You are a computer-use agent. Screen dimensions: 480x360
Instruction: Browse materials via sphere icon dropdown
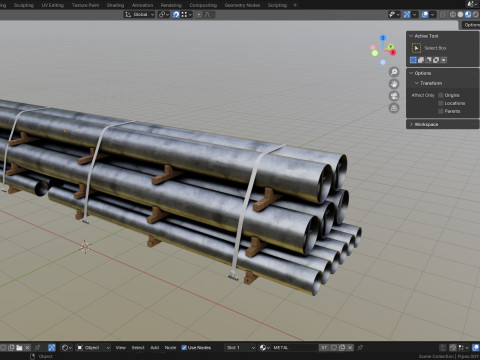265,348
